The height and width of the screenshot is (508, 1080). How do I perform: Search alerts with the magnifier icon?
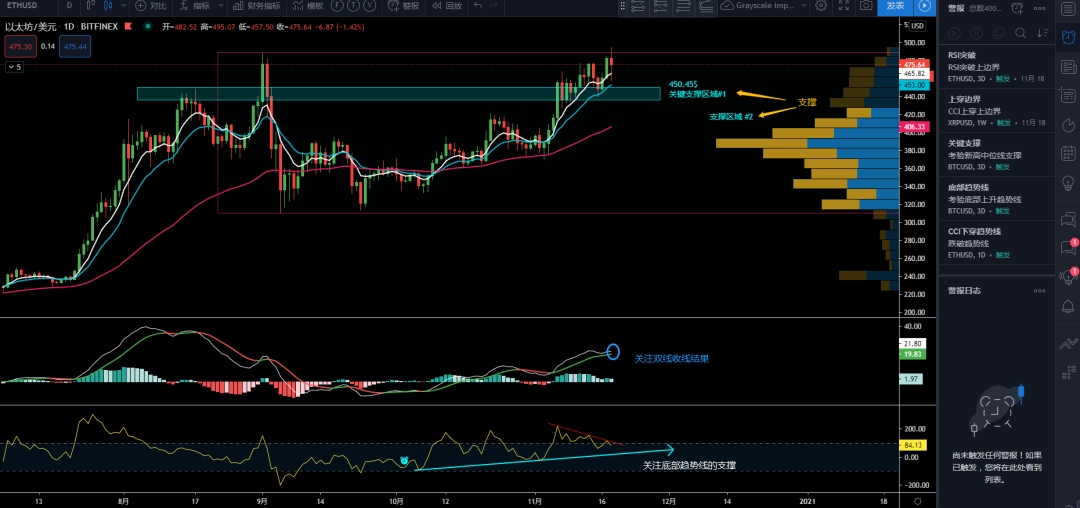1020,33
